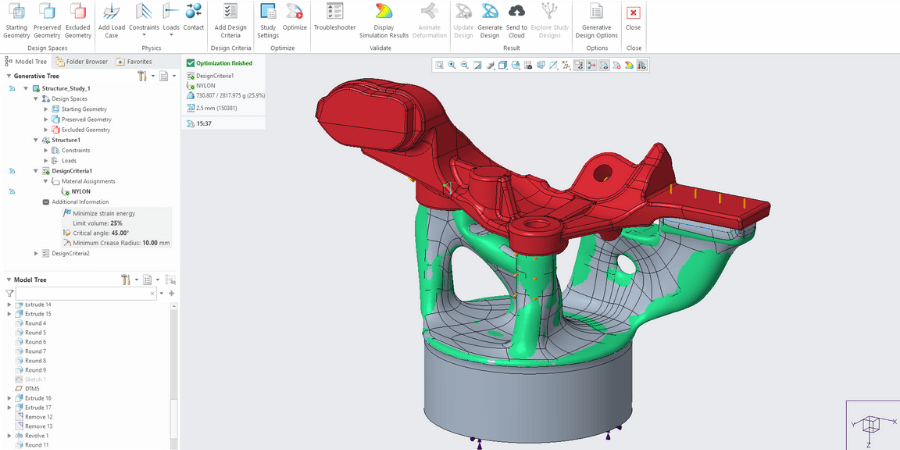
Task: Click the Generate Design button
Action: 490,12
